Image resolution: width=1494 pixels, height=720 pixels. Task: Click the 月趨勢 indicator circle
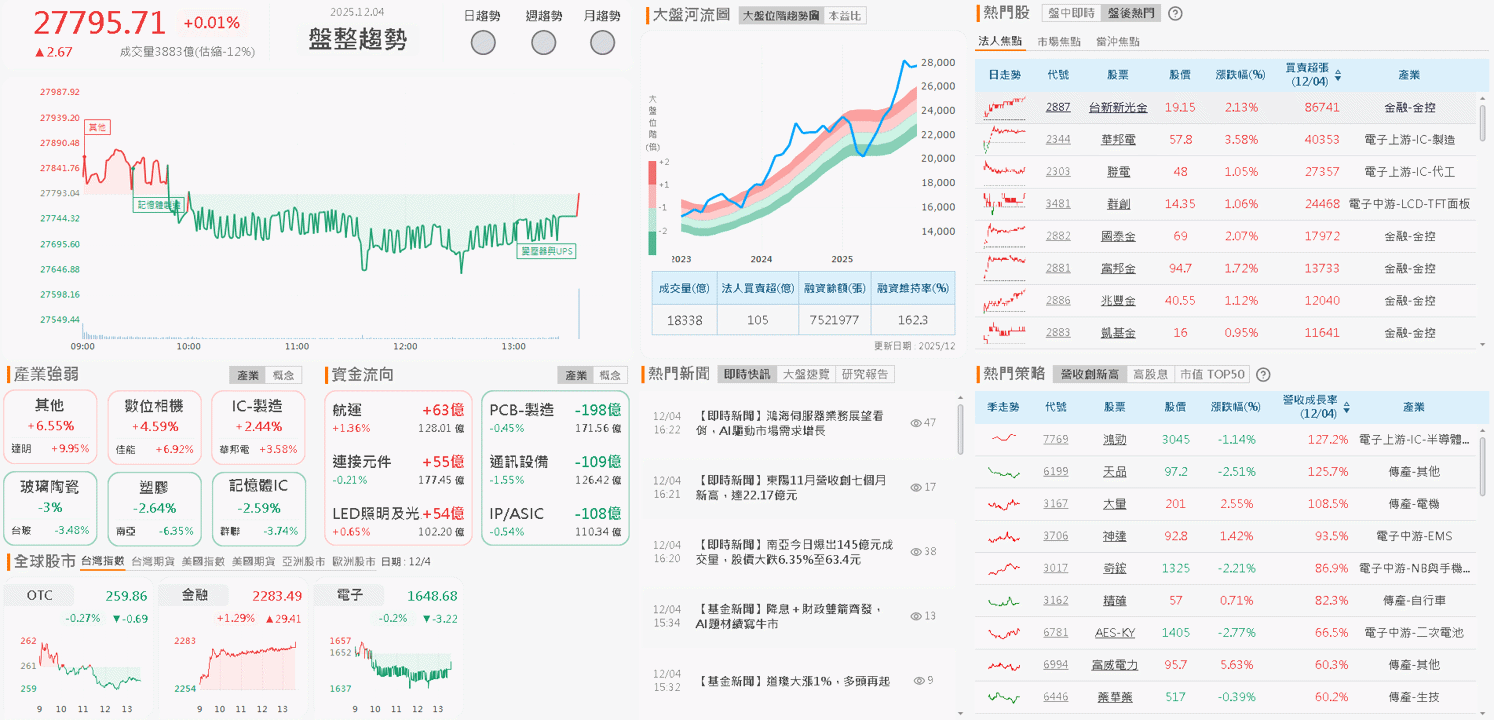point(602,43)
